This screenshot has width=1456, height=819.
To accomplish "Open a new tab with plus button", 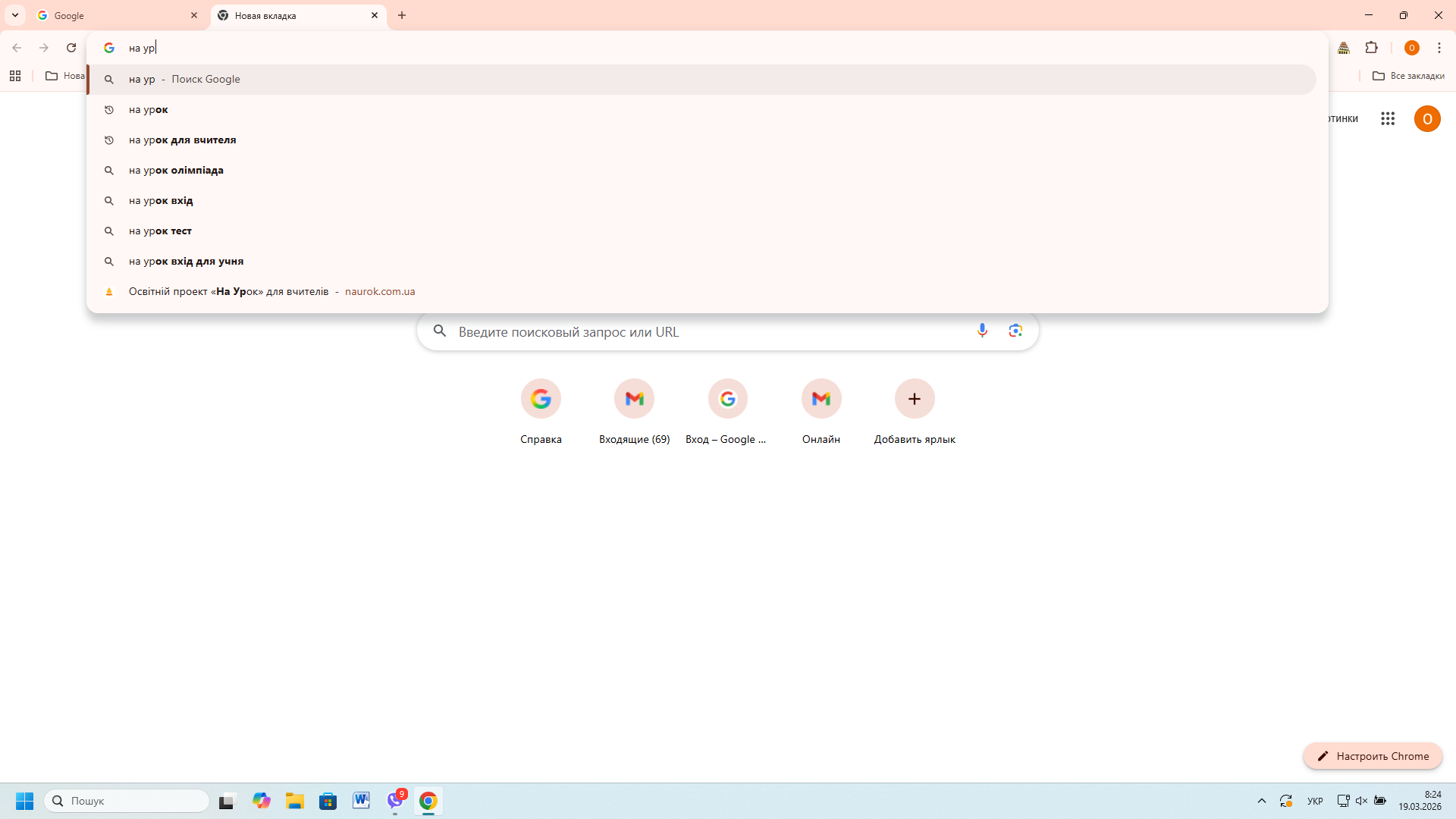I will 402,15.
